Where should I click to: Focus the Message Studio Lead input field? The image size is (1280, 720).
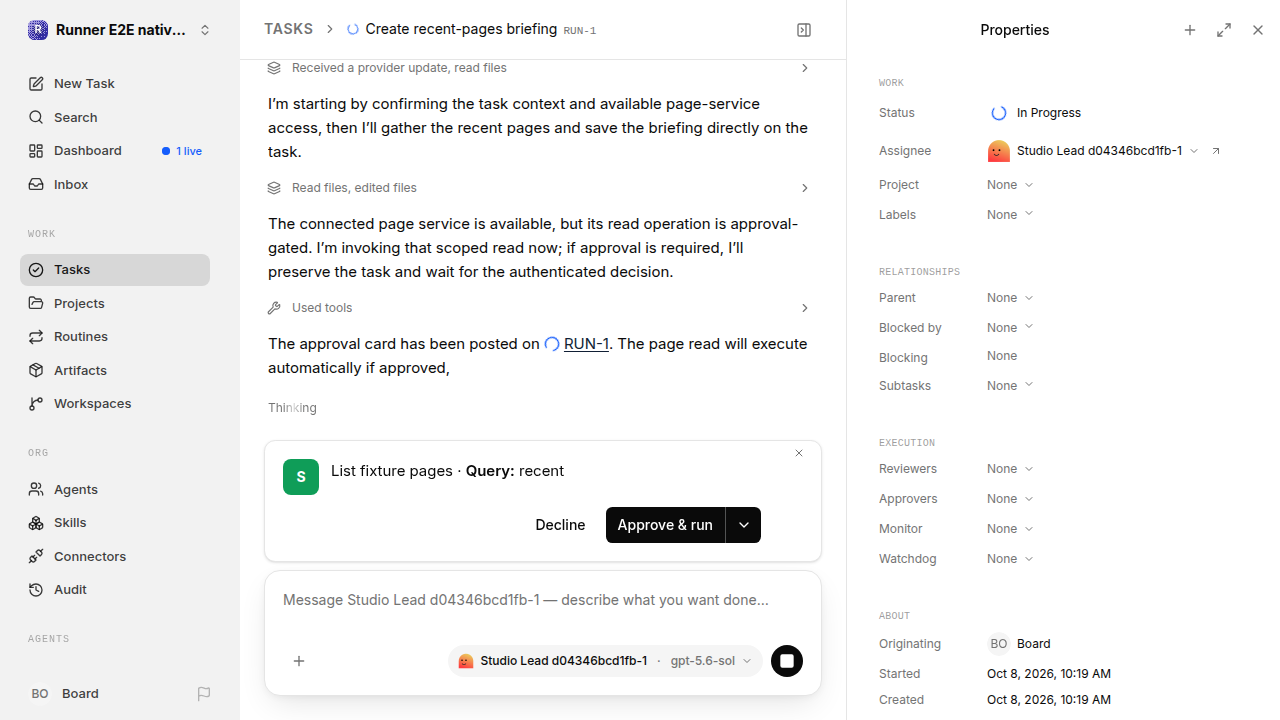(x=543, y=601)
